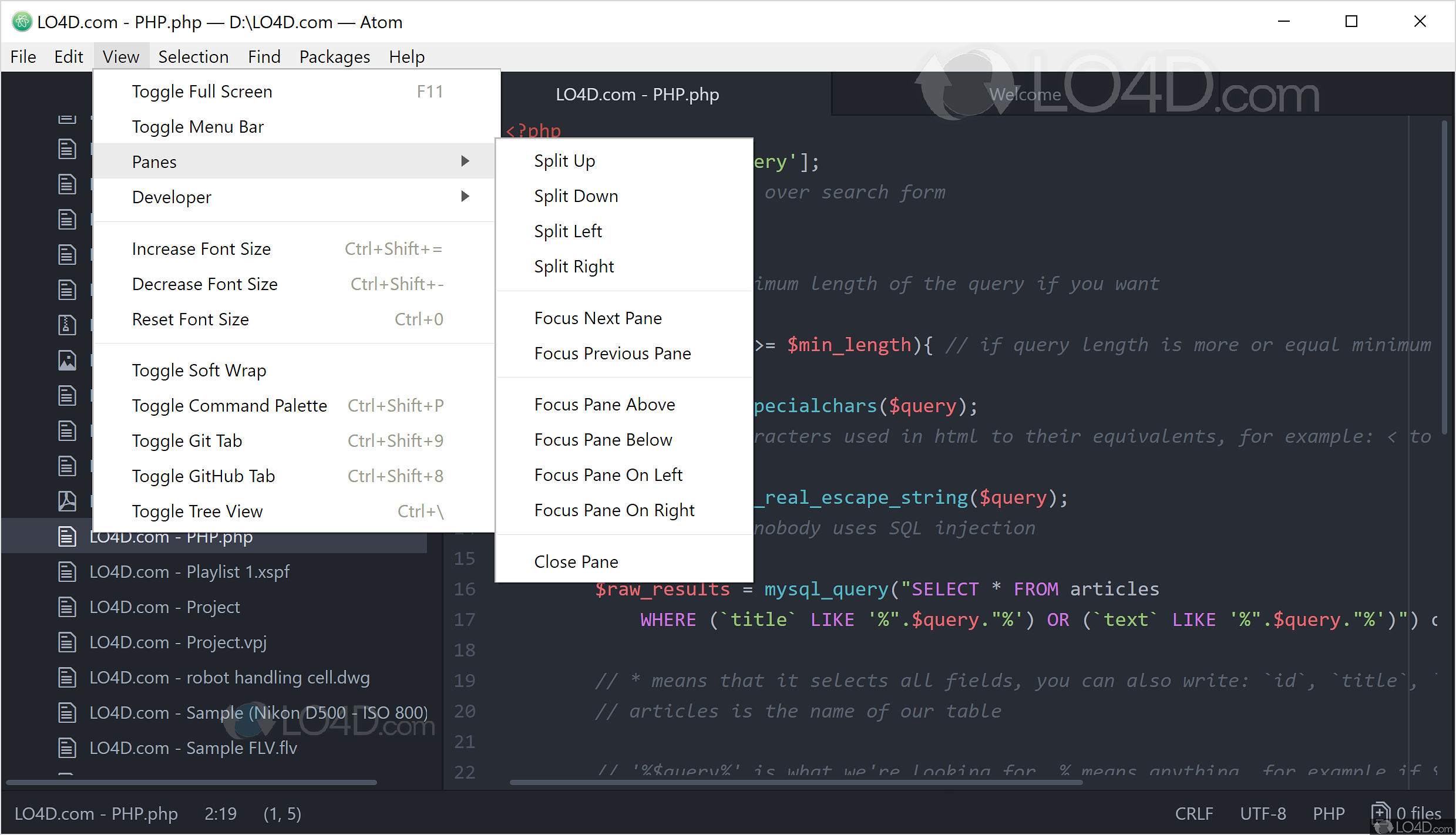Click the image file icon in sidebar
Viewport: 1456px width, 835px height.
(67, 360)
